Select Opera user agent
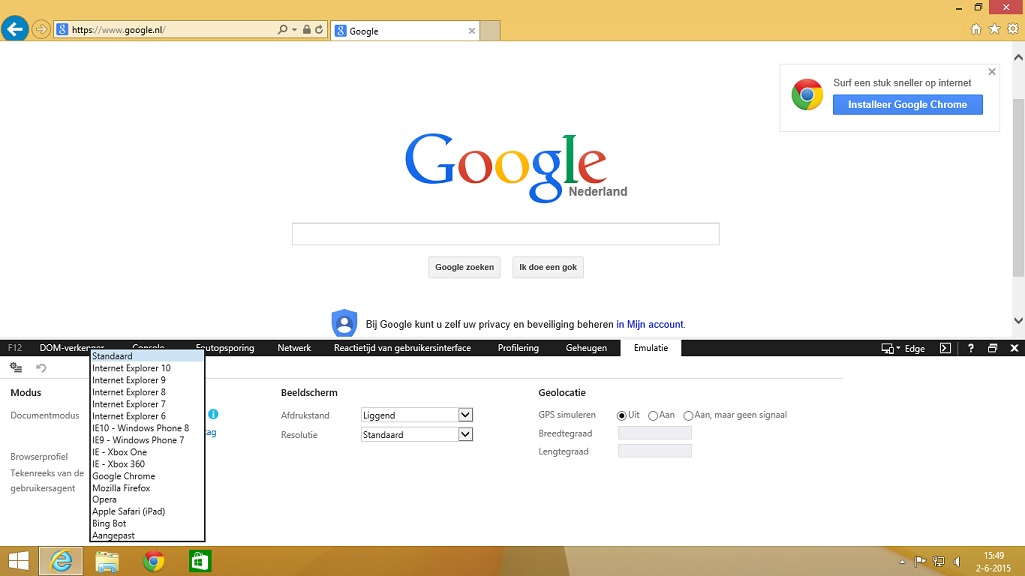The height and width of the screenshot is (576, 1025). [x=147, y=500]
